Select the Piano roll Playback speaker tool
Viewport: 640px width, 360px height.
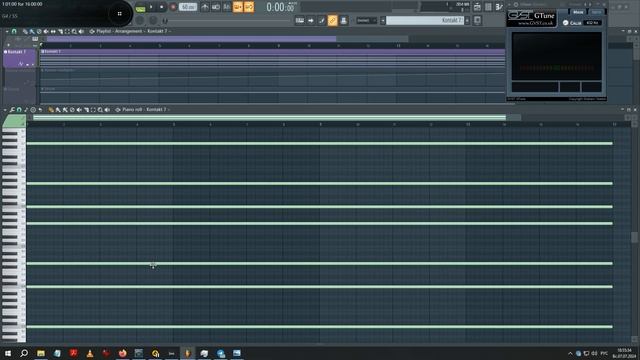(x=107, y=110)
